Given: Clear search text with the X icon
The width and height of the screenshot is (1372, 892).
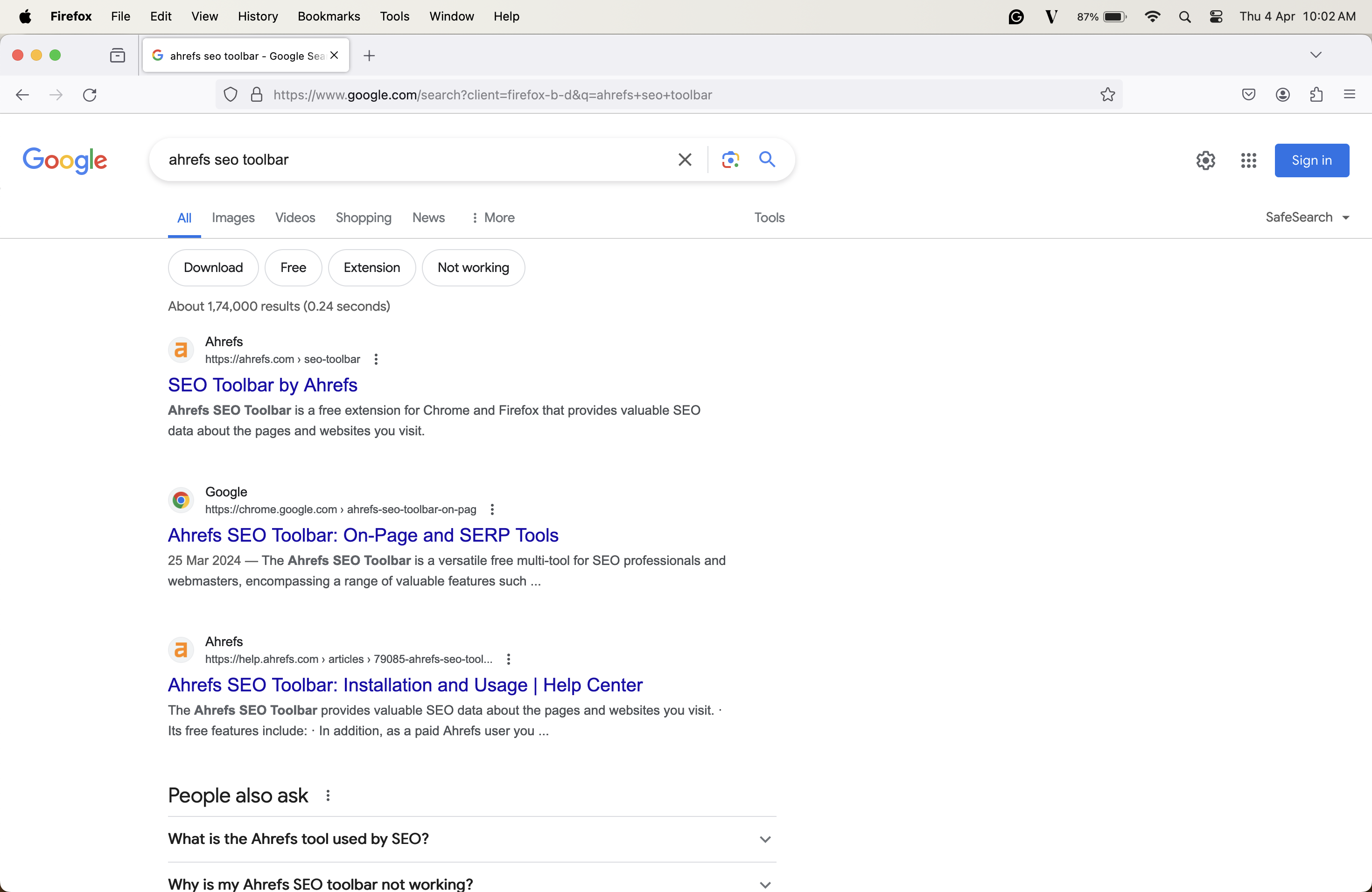Looking at the screenshot, I should (685, 160).
